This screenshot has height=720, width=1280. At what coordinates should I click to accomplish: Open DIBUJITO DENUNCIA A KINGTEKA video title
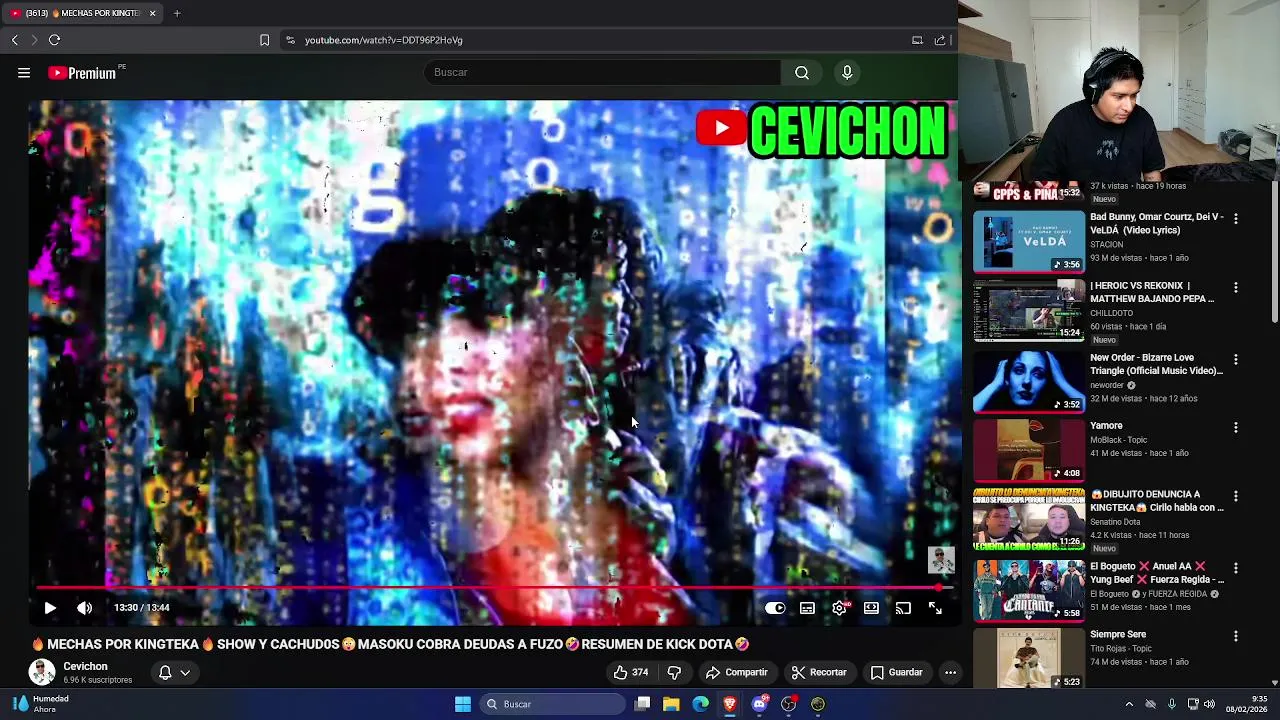tap(1157, 501)
